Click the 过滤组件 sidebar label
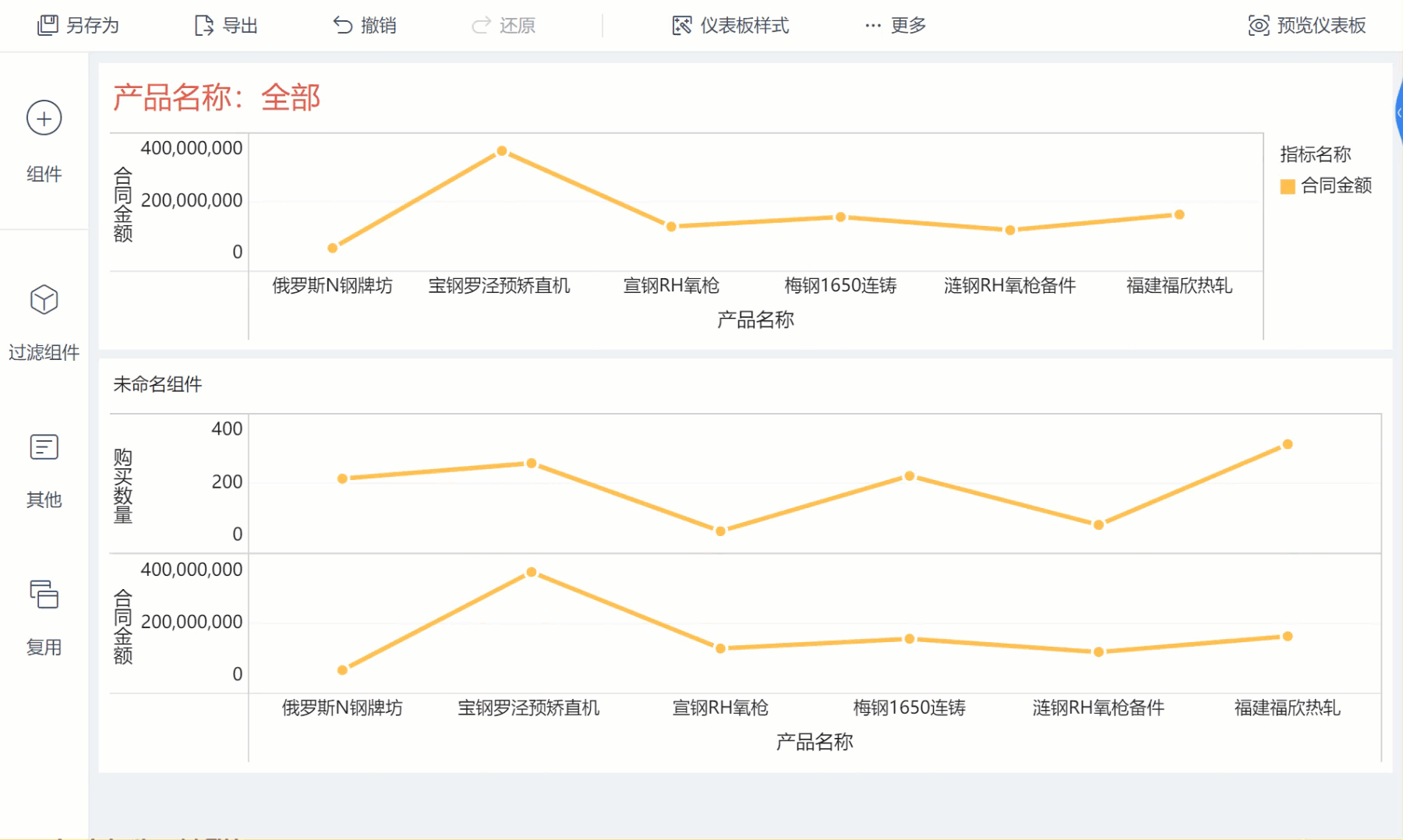 pos(44,352)
